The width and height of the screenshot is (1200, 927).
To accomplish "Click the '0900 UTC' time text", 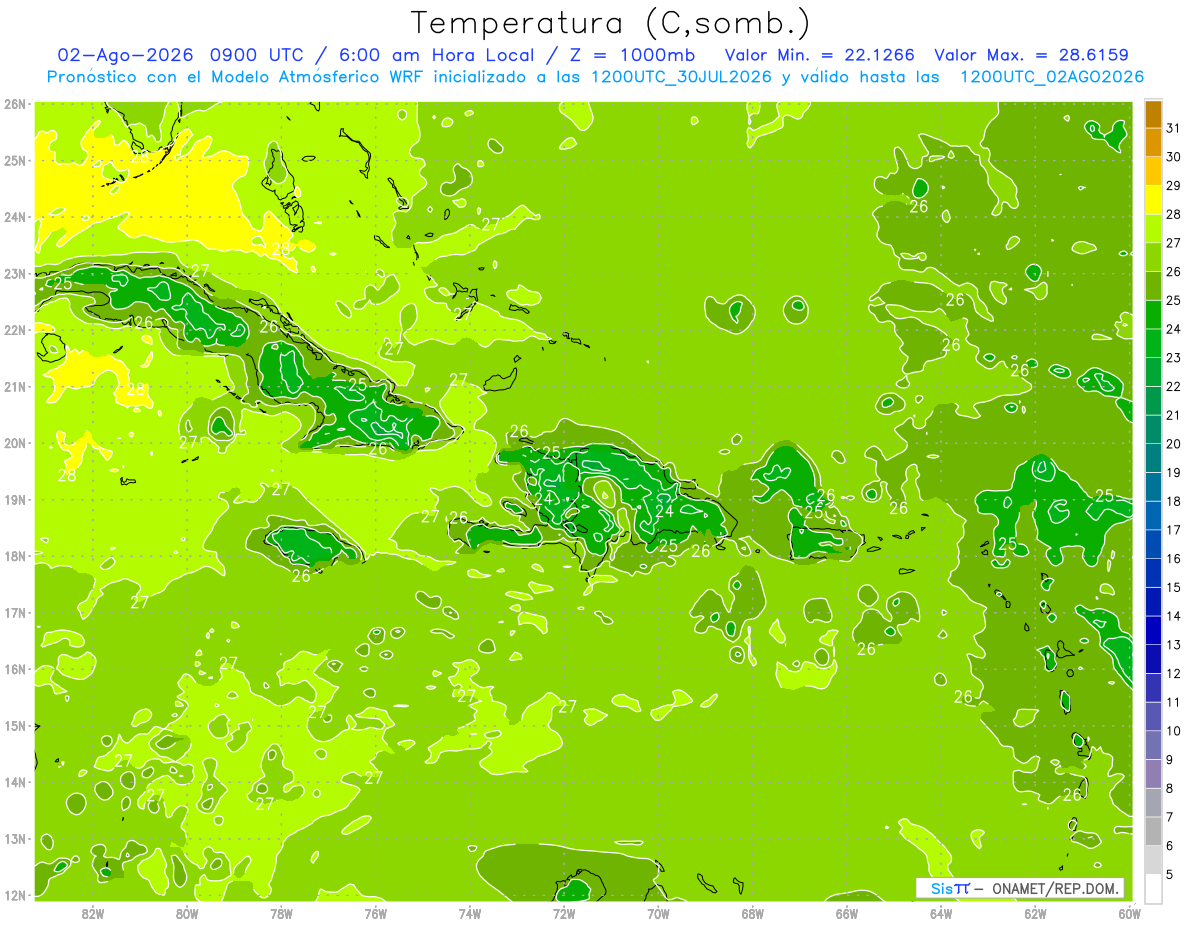I will click(x=255, y=55).
